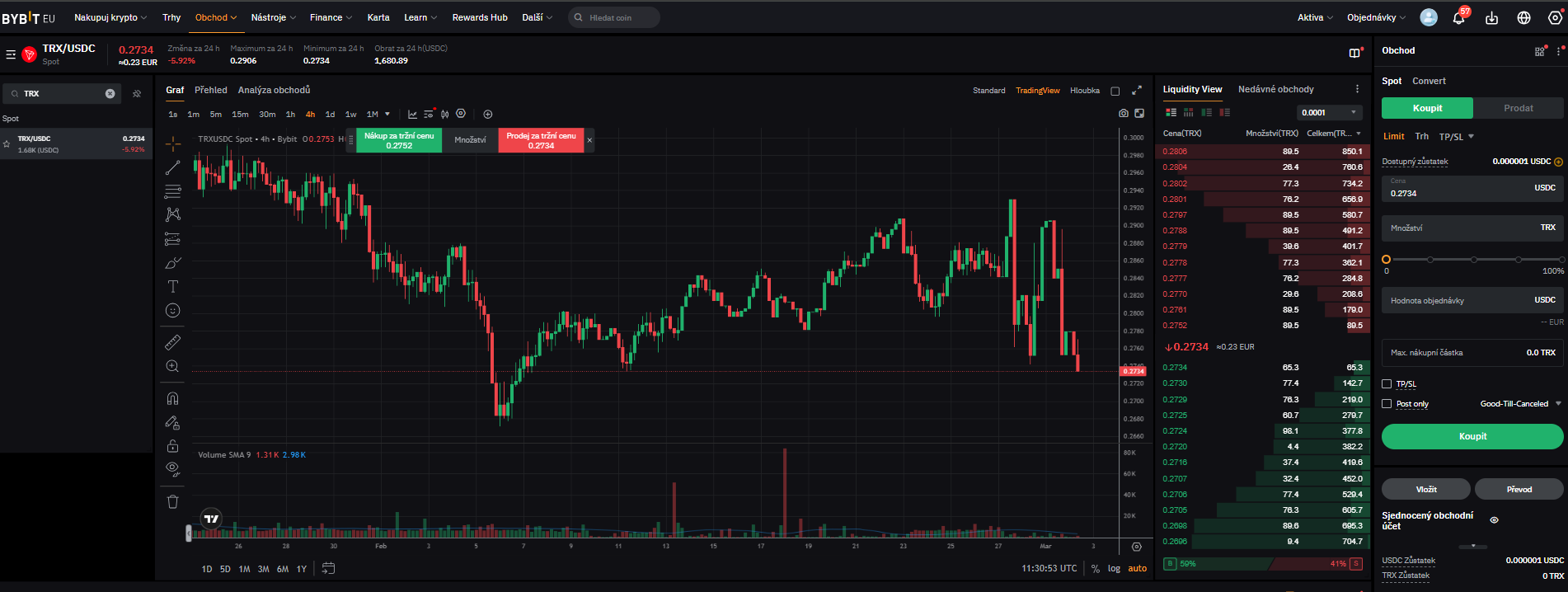Click the Množství quantity input field
This screenshot has height=592, width=1568.
click(1472, 228)
